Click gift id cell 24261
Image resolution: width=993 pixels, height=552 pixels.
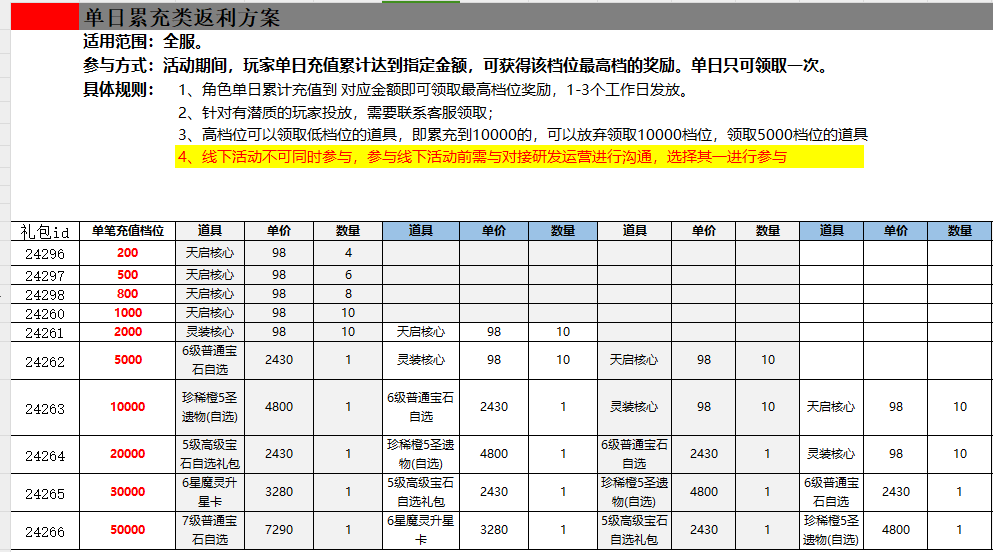[x=45, y=332]
